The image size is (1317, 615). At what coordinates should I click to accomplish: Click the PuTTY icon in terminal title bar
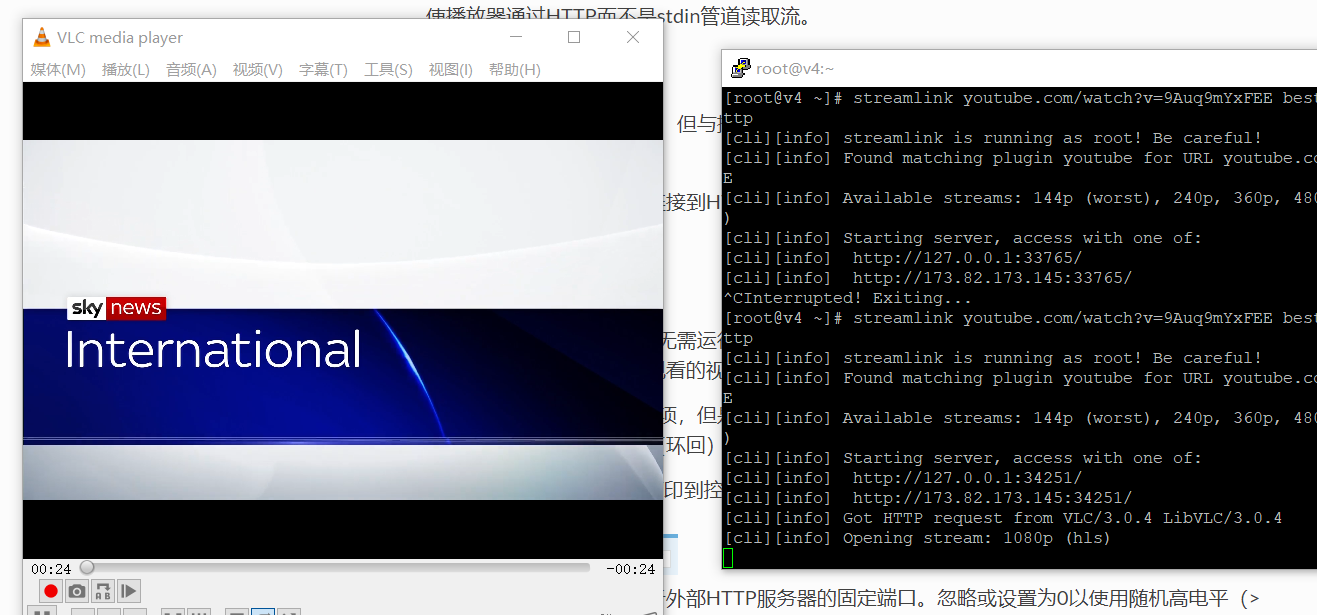coord(740,68)
